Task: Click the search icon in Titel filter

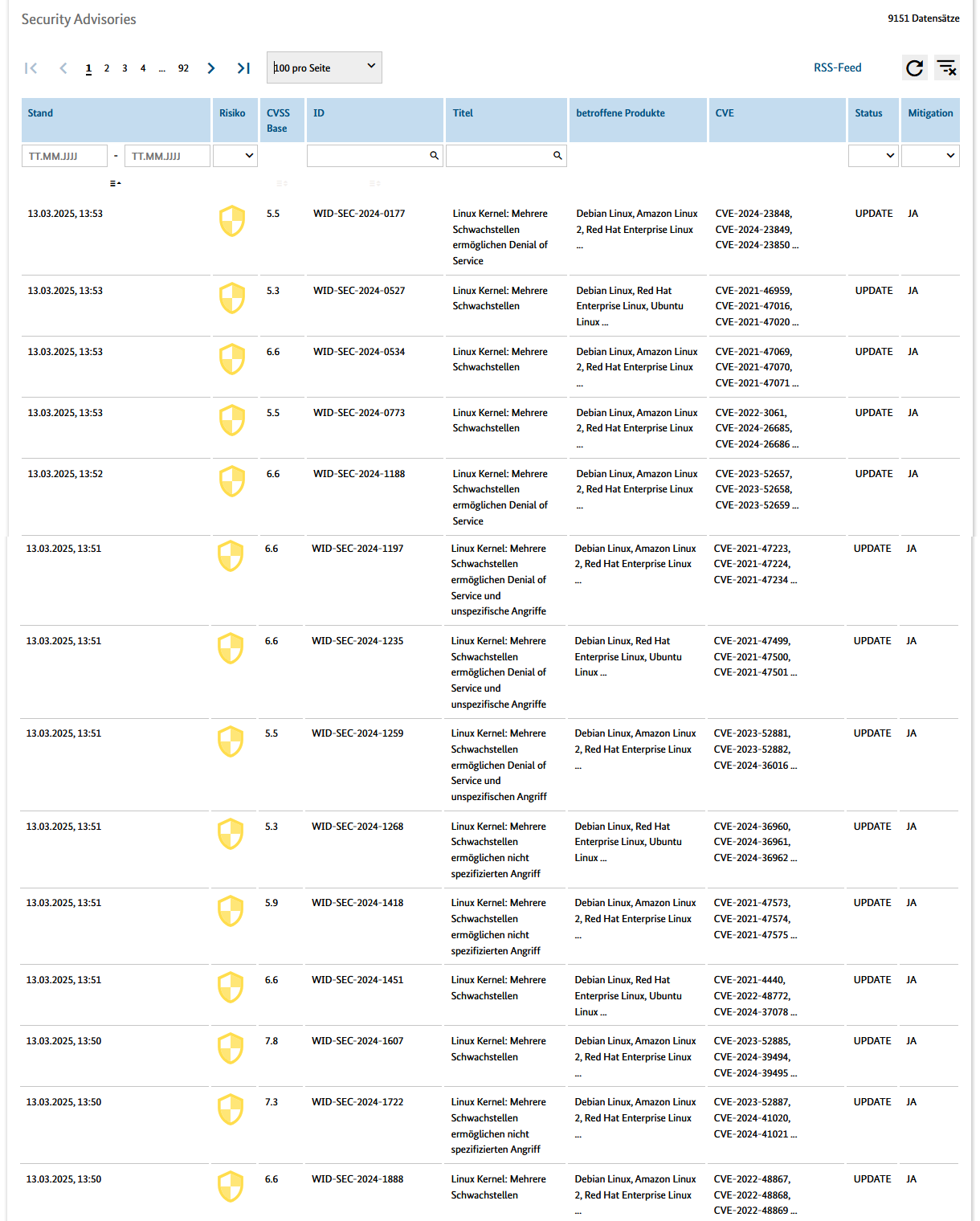Action: click(557, 156)
